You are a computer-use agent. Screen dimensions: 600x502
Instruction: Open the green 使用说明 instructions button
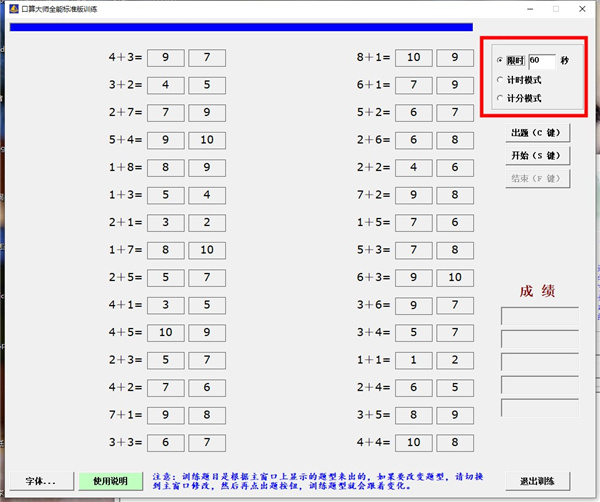pos(111,481)
